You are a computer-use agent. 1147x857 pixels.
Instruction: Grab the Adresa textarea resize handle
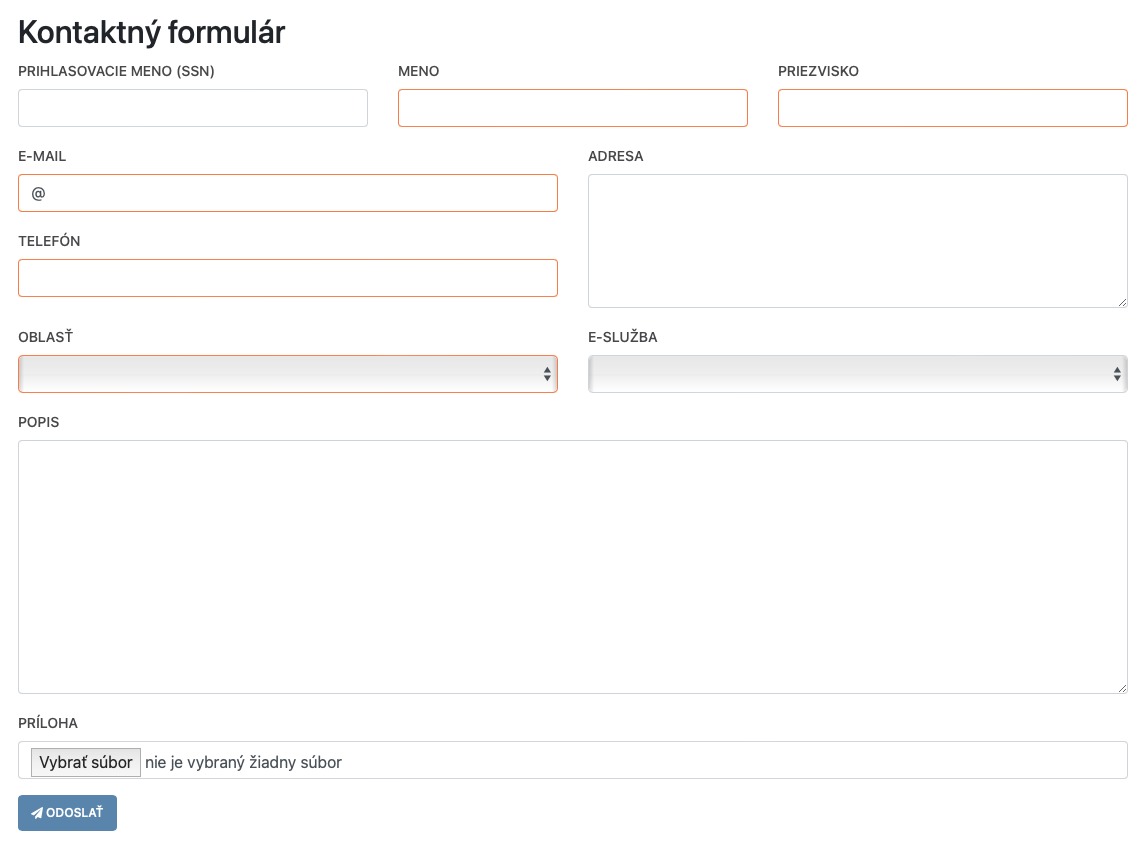point(1122,302)
